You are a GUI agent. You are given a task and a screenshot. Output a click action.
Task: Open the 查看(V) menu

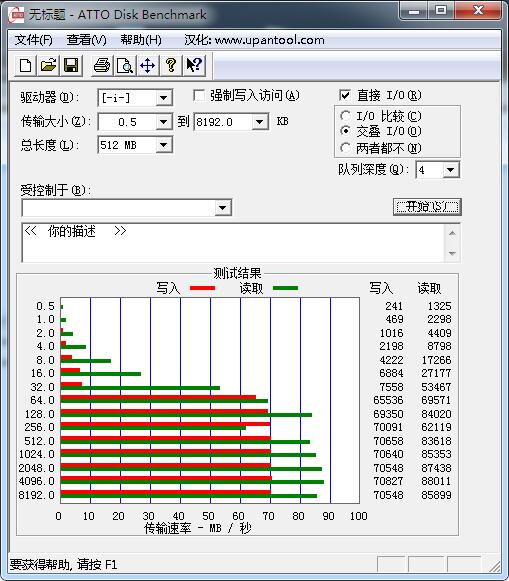[x=86, y=40]
